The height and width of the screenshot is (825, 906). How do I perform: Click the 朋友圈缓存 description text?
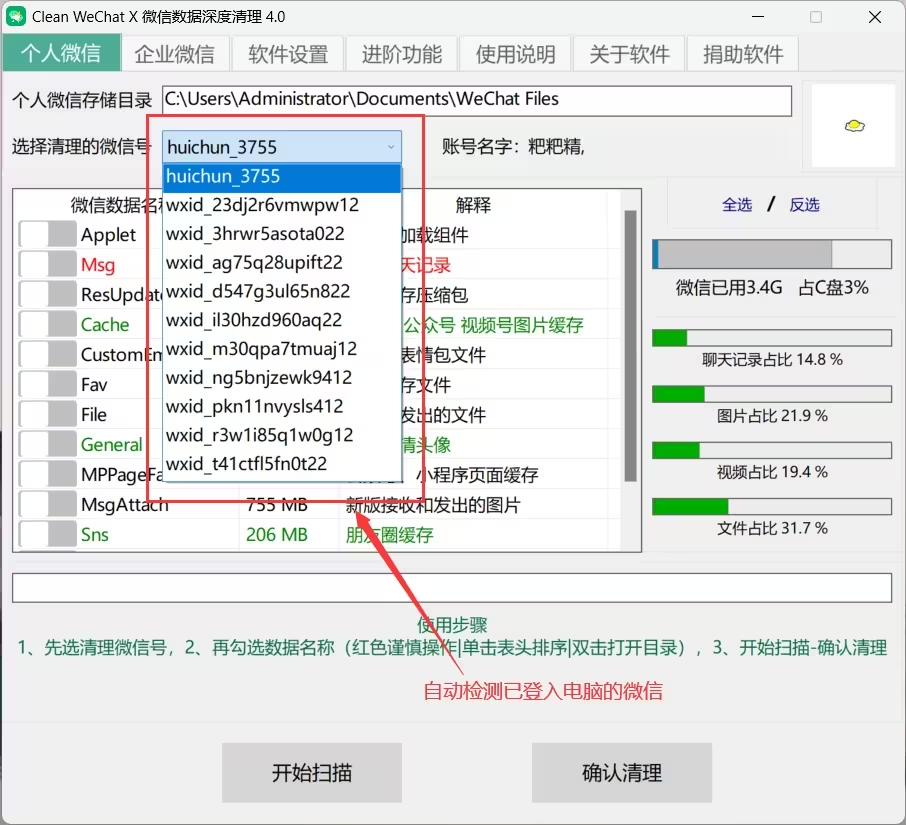click(x=389, y=535)
